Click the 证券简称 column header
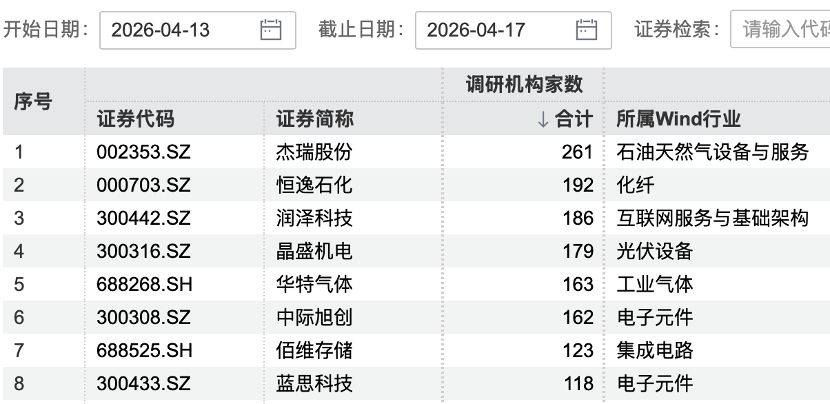Viewport: 830px width, 404px height. pyautogui.click(x=314, y=119)
